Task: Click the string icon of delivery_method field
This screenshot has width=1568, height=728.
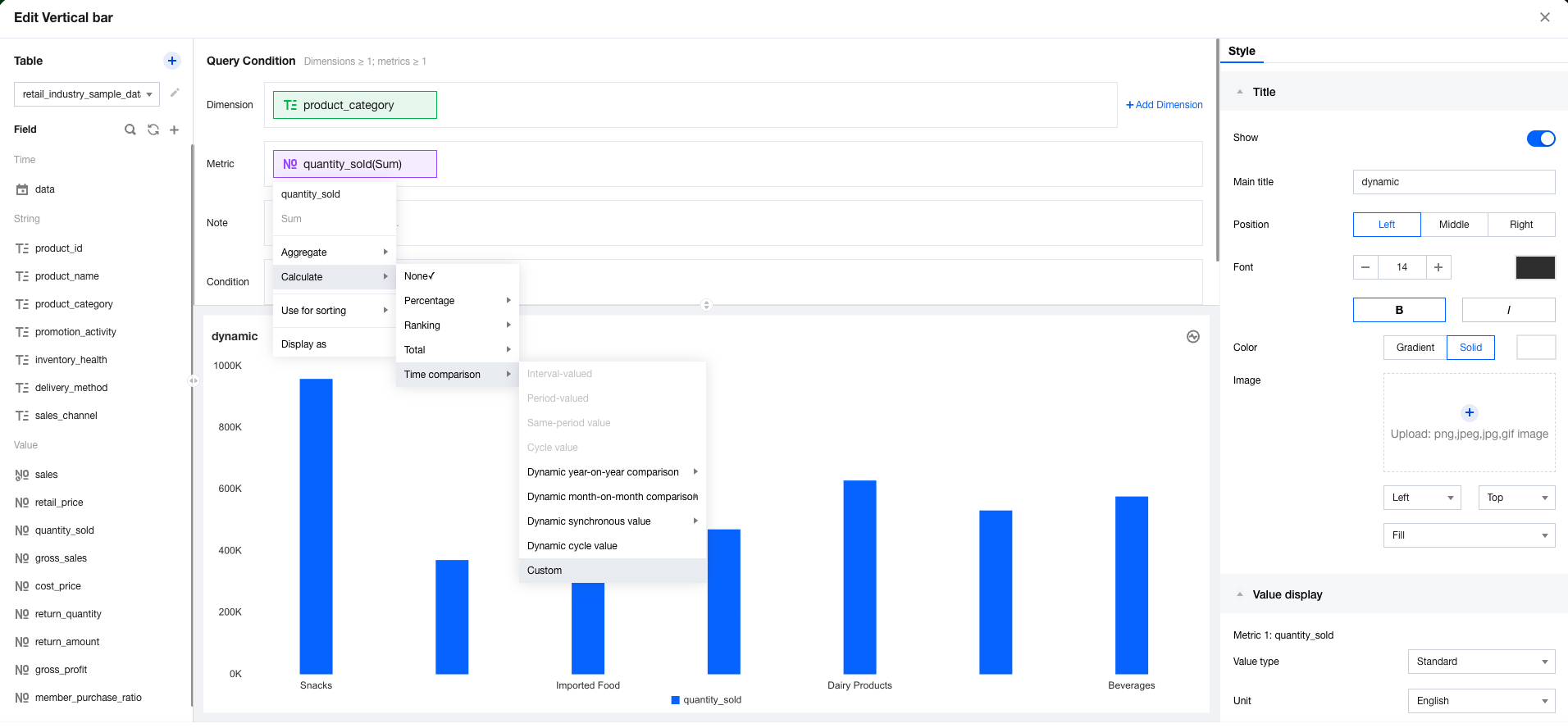Action: [22, 388]
